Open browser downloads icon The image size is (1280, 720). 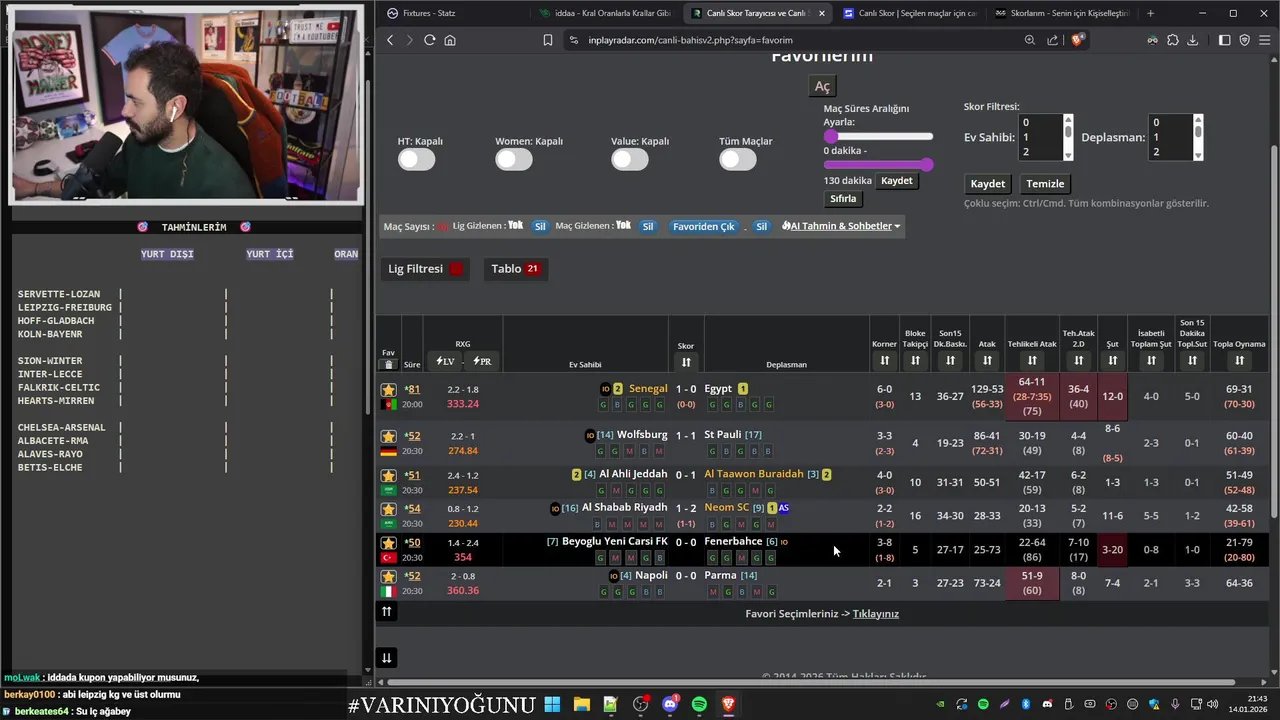[x=1194, y=40]
